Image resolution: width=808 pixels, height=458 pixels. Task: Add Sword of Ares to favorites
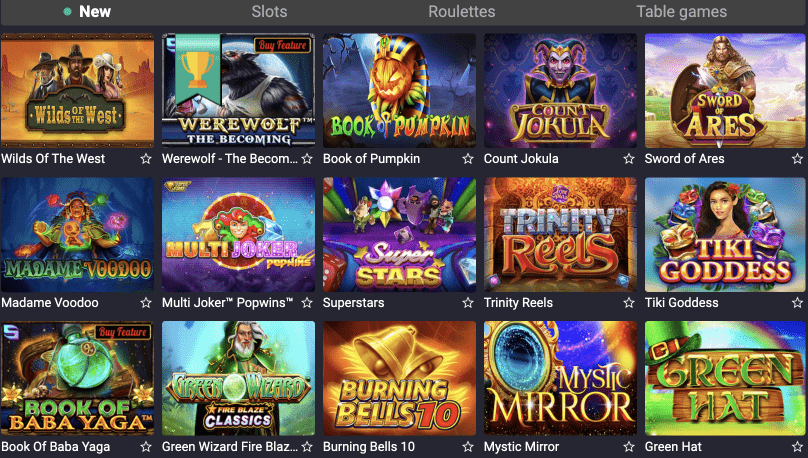tap(797, 159)
